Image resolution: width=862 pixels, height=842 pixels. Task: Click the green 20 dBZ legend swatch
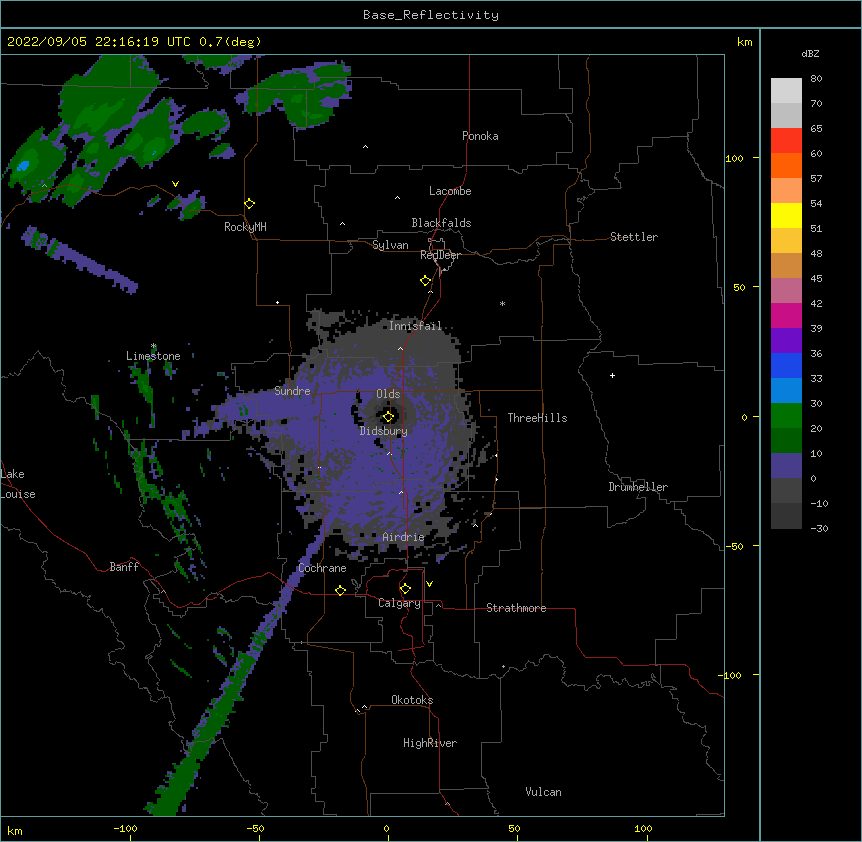pos(786,416)
